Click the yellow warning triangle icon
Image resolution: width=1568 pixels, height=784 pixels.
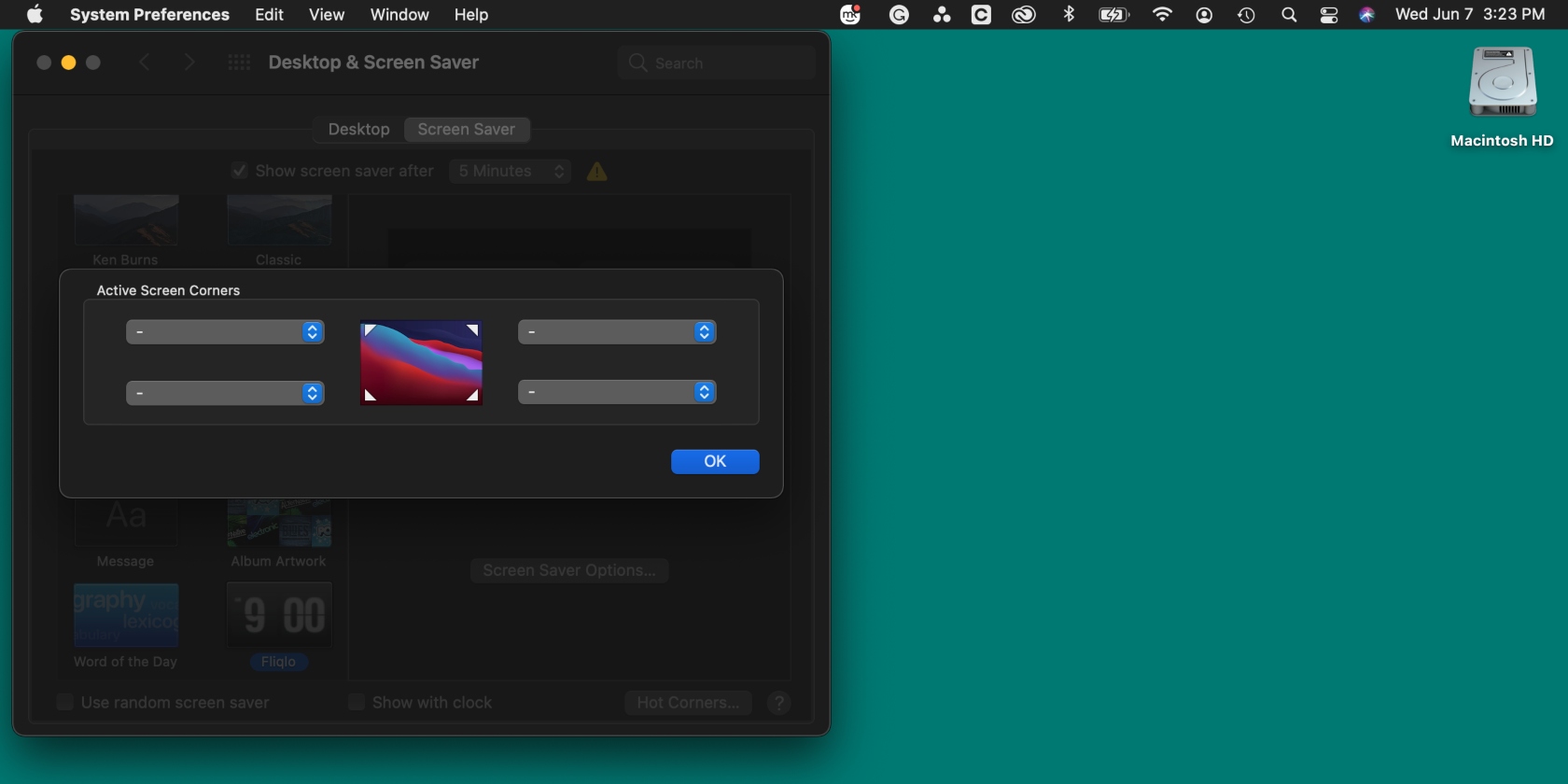(x=597, y=172)
